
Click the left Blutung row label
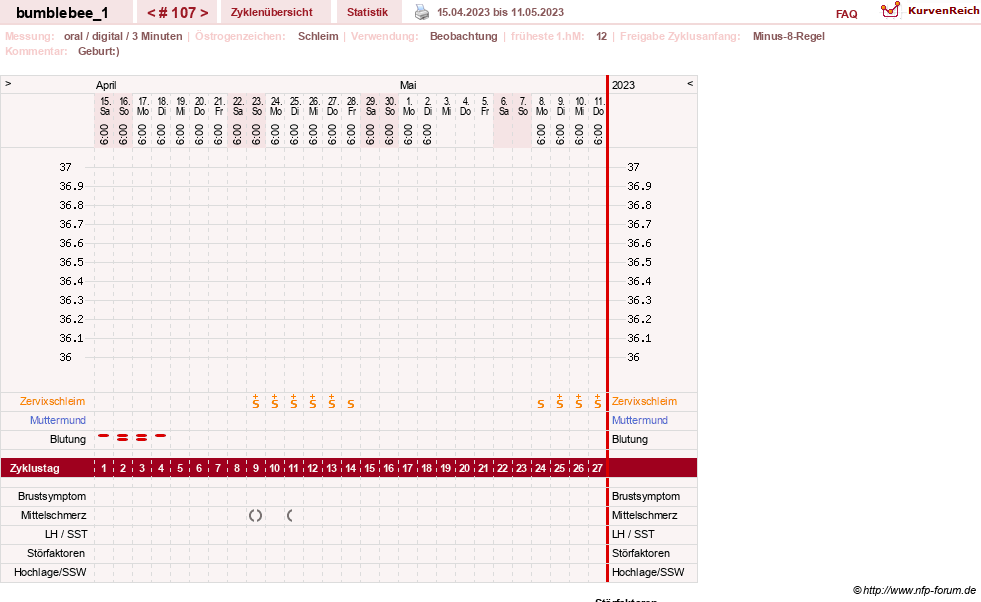coord(68,439)
